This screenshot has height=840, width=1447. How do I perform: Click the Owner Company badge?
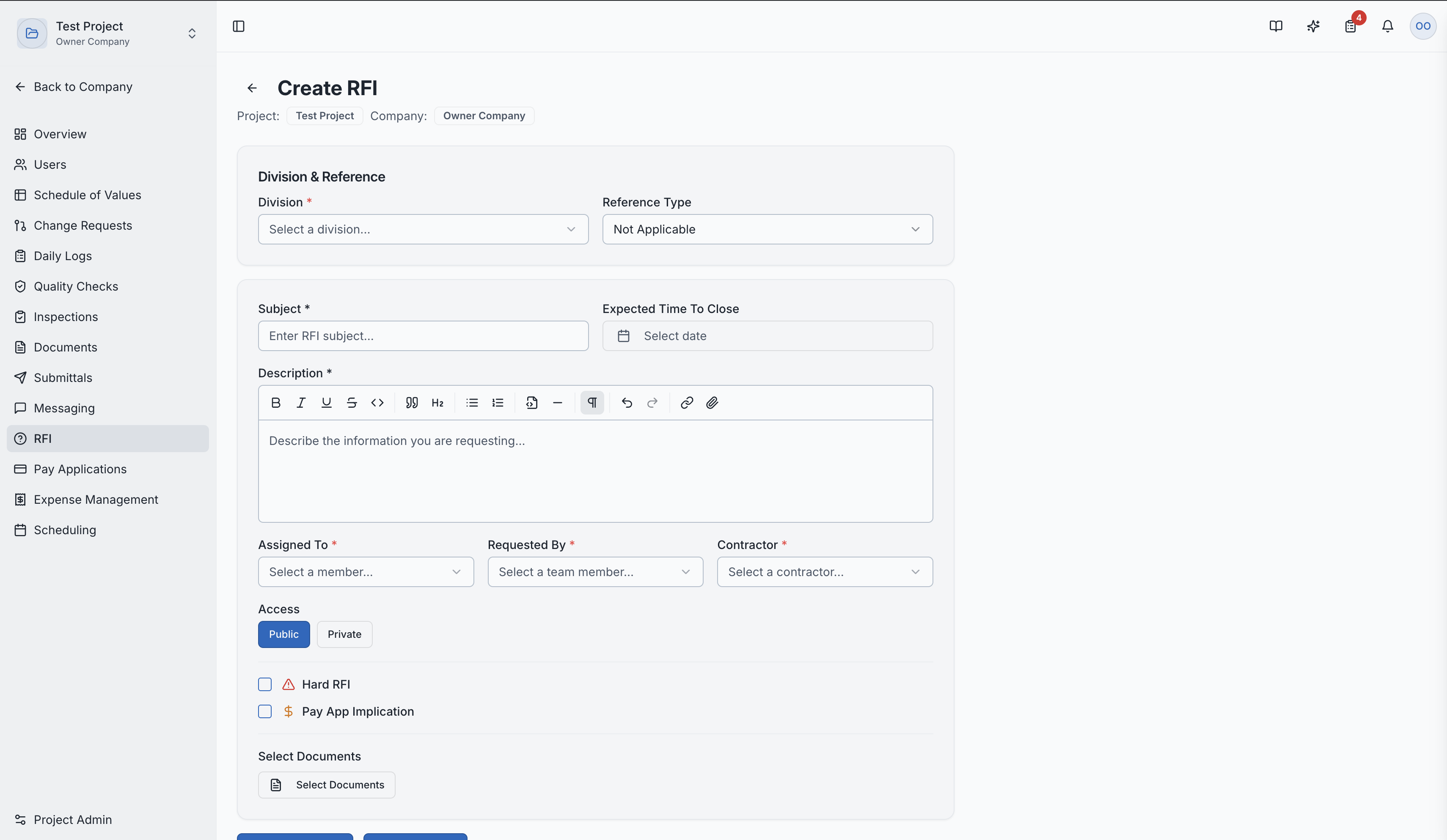(x=484, y=116)
